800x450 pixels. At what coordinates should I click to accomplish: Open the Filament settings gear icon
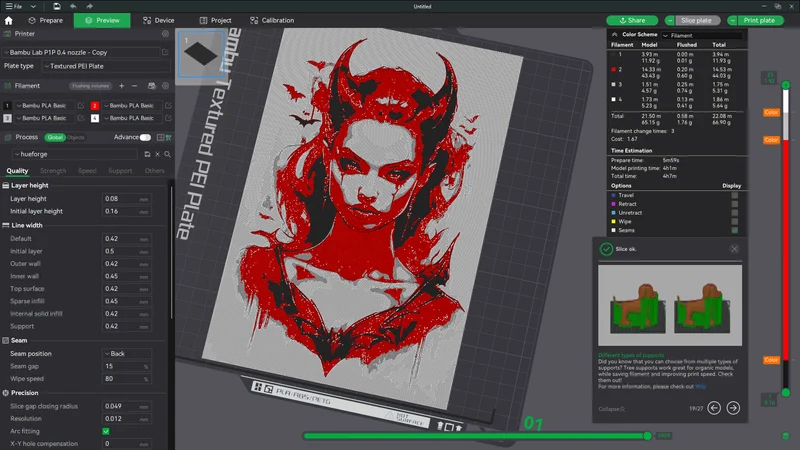165,86
